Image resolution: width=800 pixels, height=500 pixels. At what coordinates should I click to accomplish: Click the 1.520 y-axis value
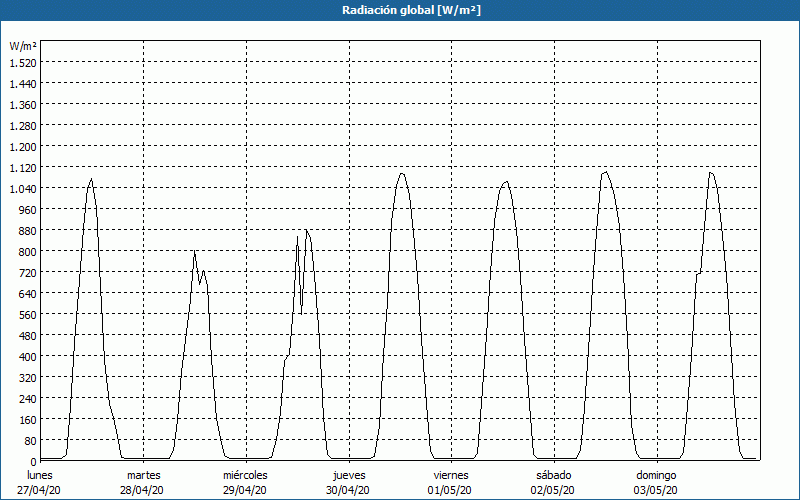tap(22, 62)
